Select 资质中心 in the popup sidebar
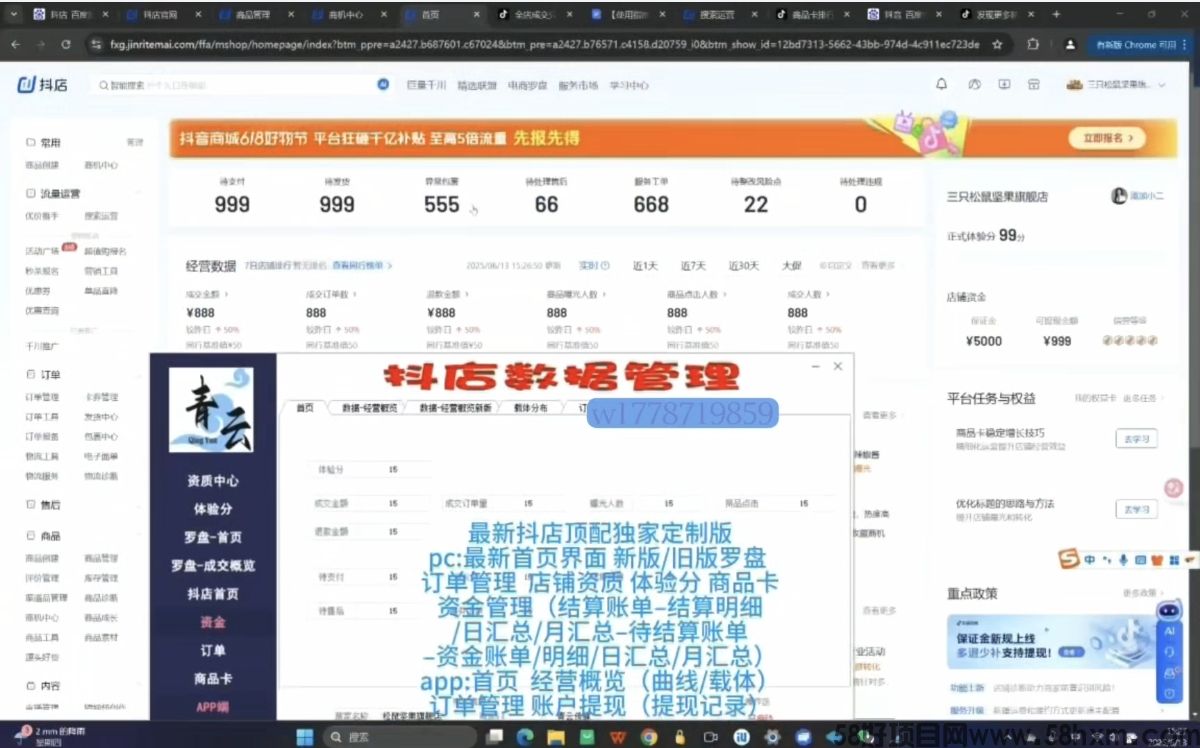 tap(212, 481)
